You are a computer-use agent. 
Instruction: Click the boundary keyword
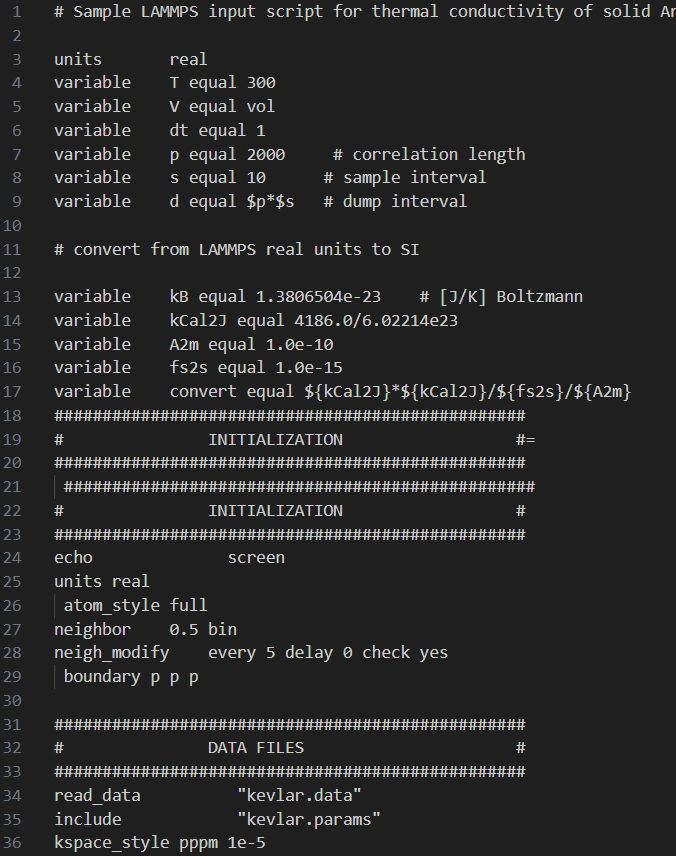pyautogui.click(x=102, y=677)
